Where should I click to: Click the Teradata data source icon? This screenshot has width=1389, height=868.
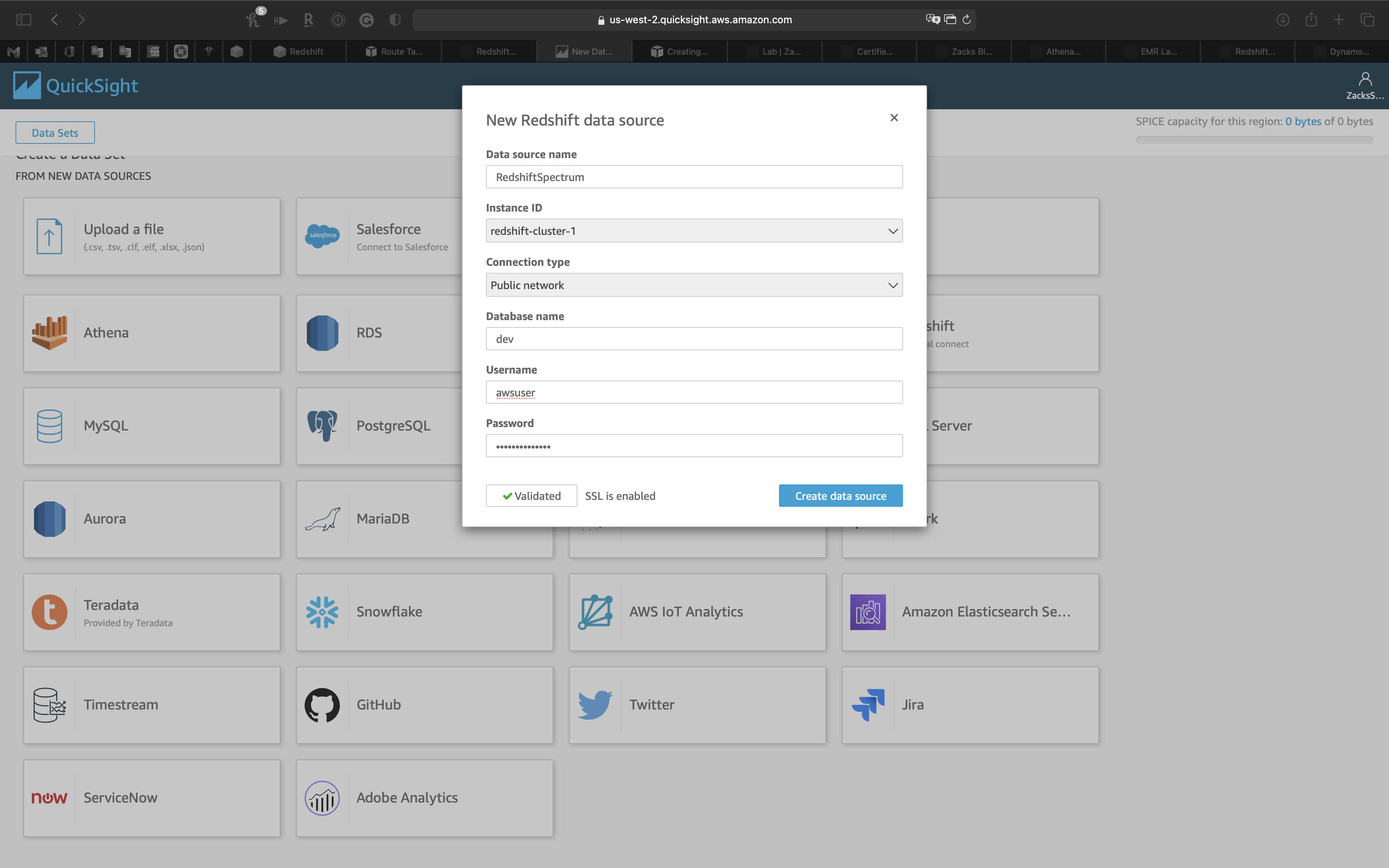point(49,612)
